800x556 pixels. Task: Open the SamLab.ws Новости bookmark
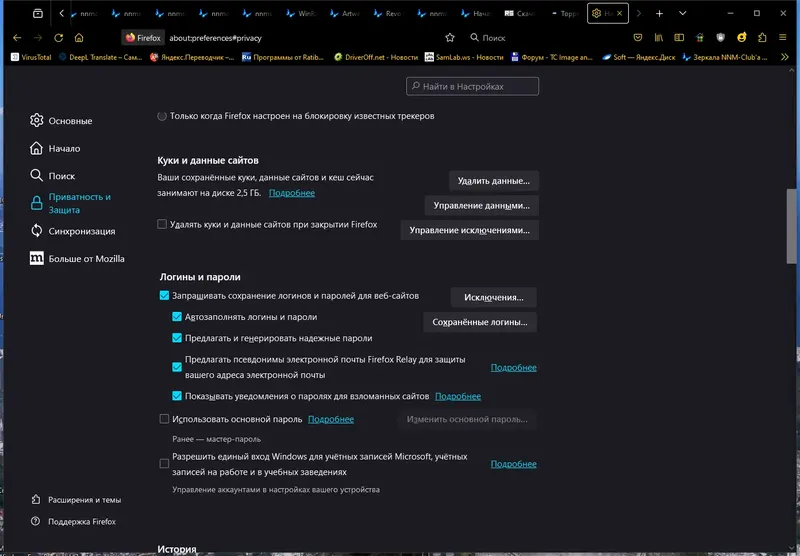point(464,57)
